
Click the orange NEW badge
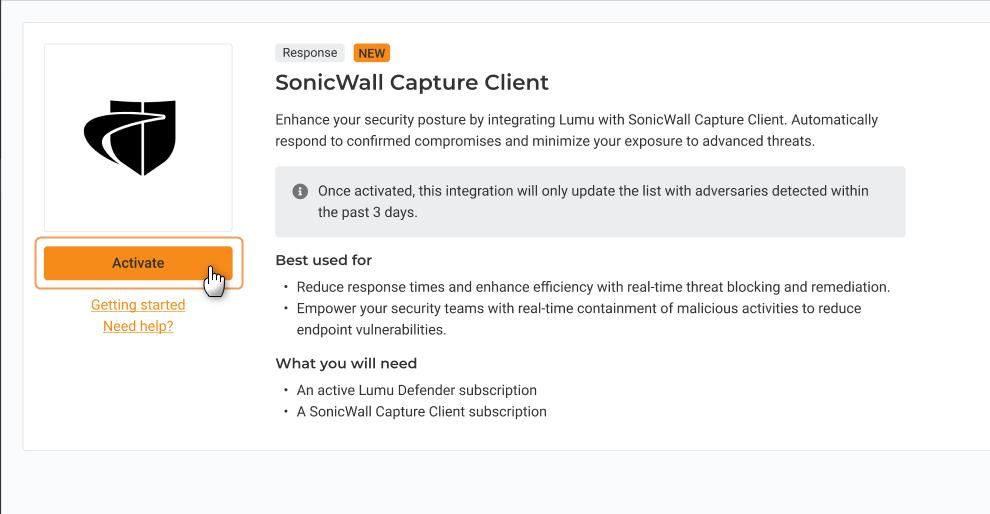372,53
